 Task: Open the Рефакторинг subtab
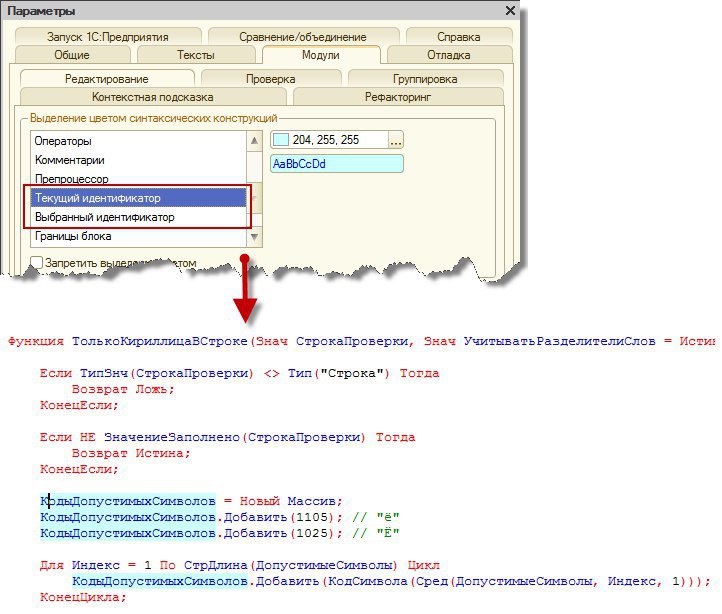pos(398,97)
